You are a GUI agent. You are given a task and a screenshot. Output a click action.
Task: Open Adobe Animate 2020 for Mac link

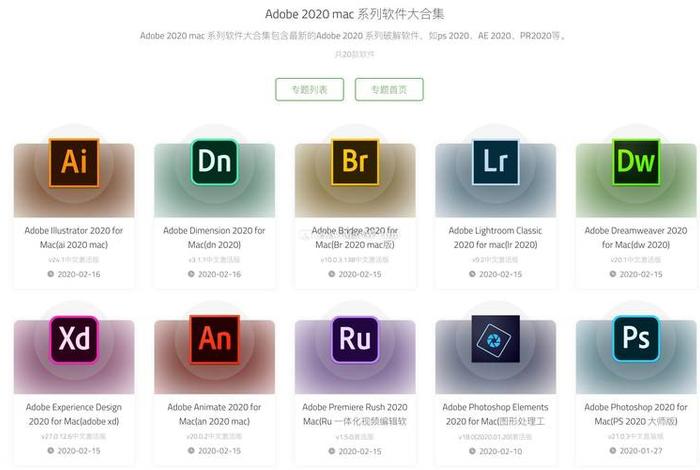click(215, 414)
